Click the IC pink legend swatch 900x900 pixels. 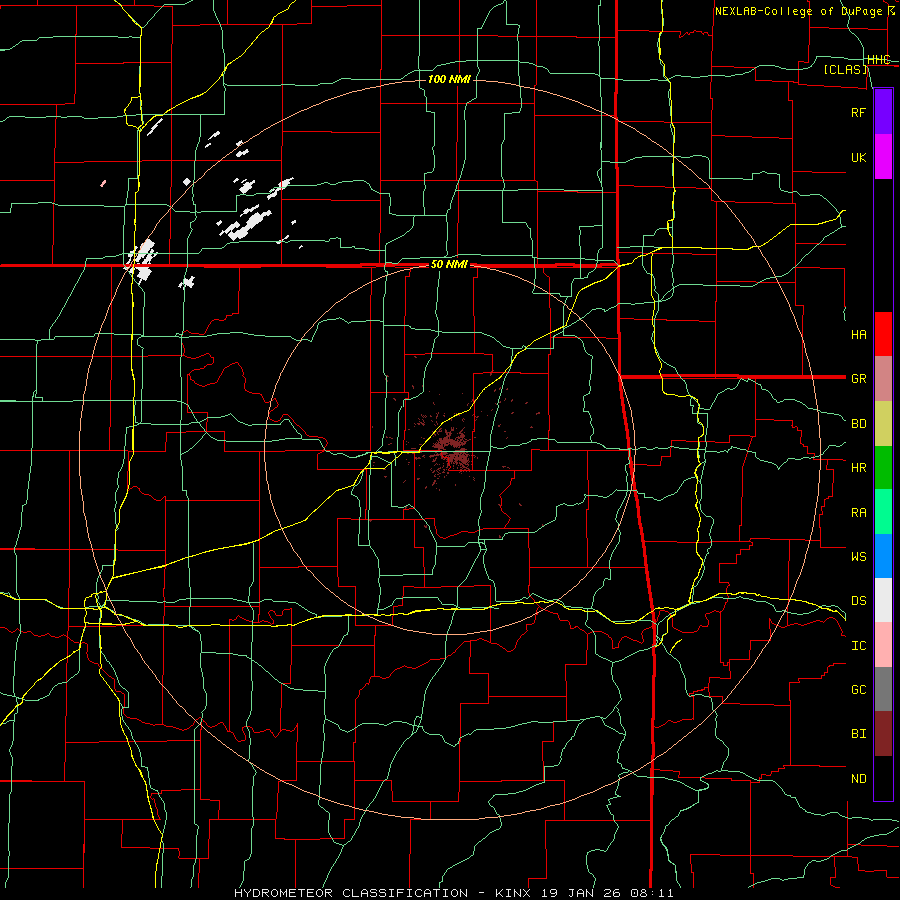(883, 645)
